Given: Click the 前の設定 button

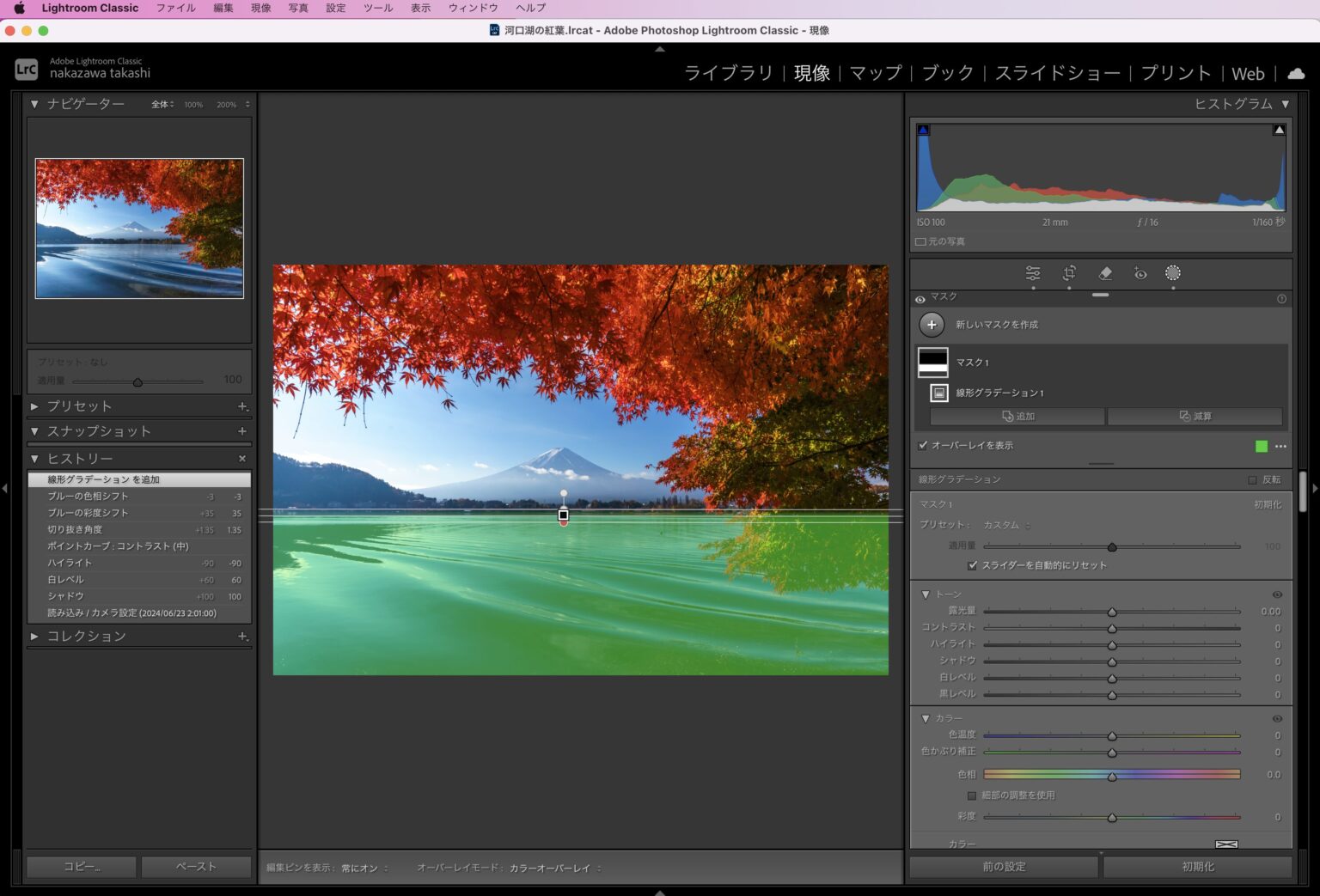Looking at the screenshot, I should tap(1004, 867).
